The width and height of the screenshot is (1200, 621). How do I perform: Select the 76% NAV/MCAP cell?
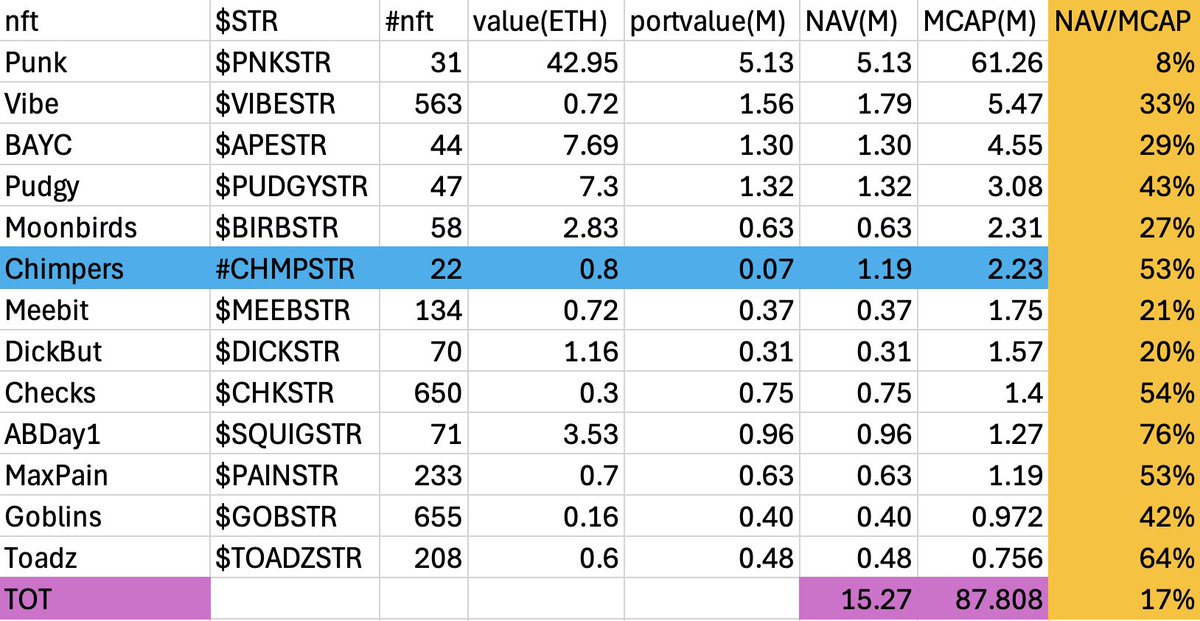click(1124, 433)
